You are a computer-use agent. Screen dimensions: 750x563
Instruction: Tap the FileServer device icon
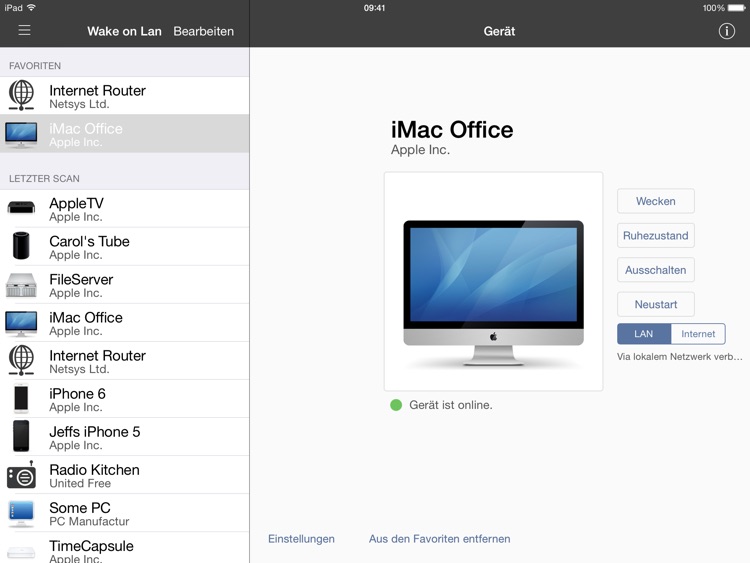21,285
